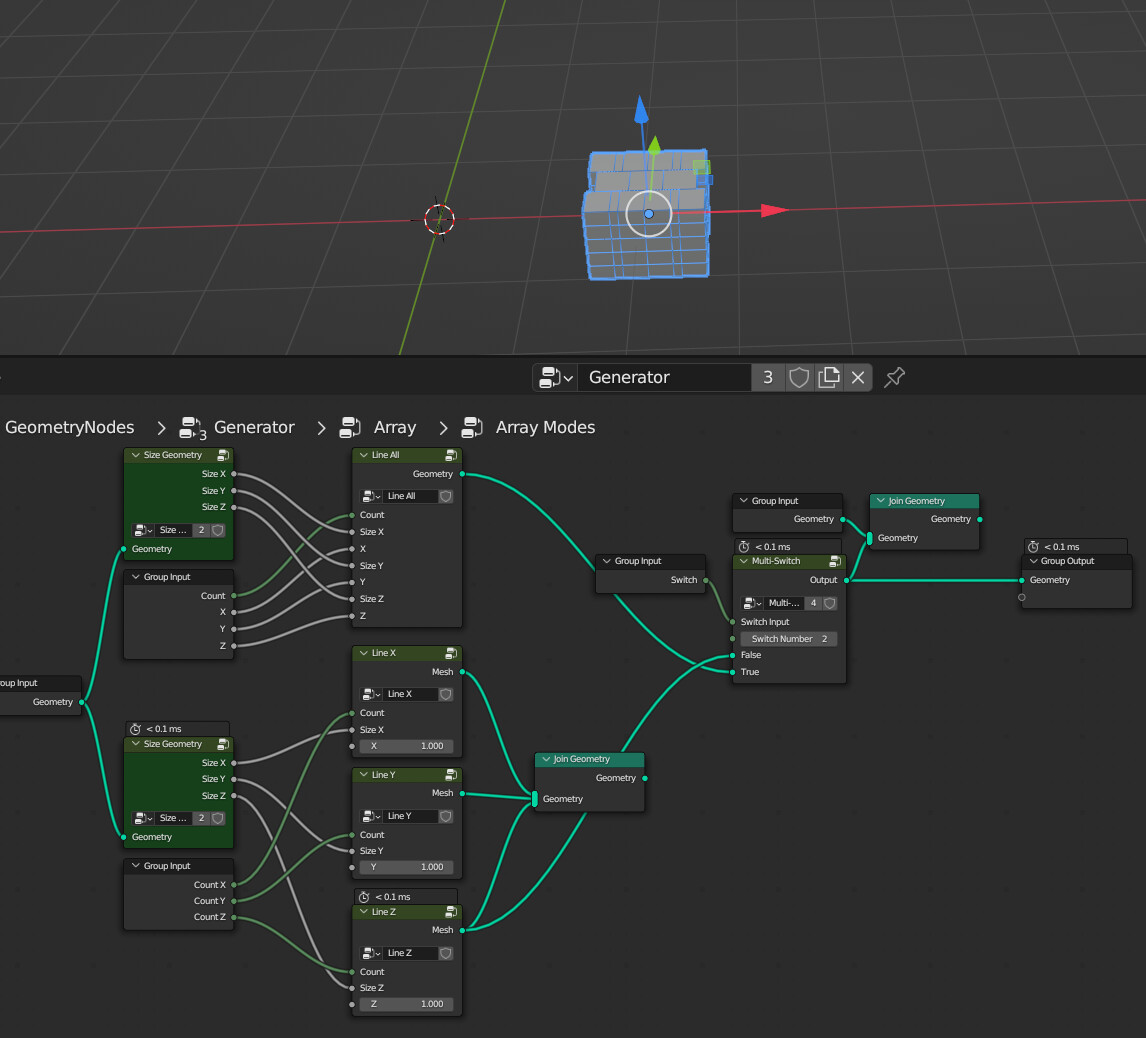
Task: Unlink the Generator node group
Action: [858, 377]
